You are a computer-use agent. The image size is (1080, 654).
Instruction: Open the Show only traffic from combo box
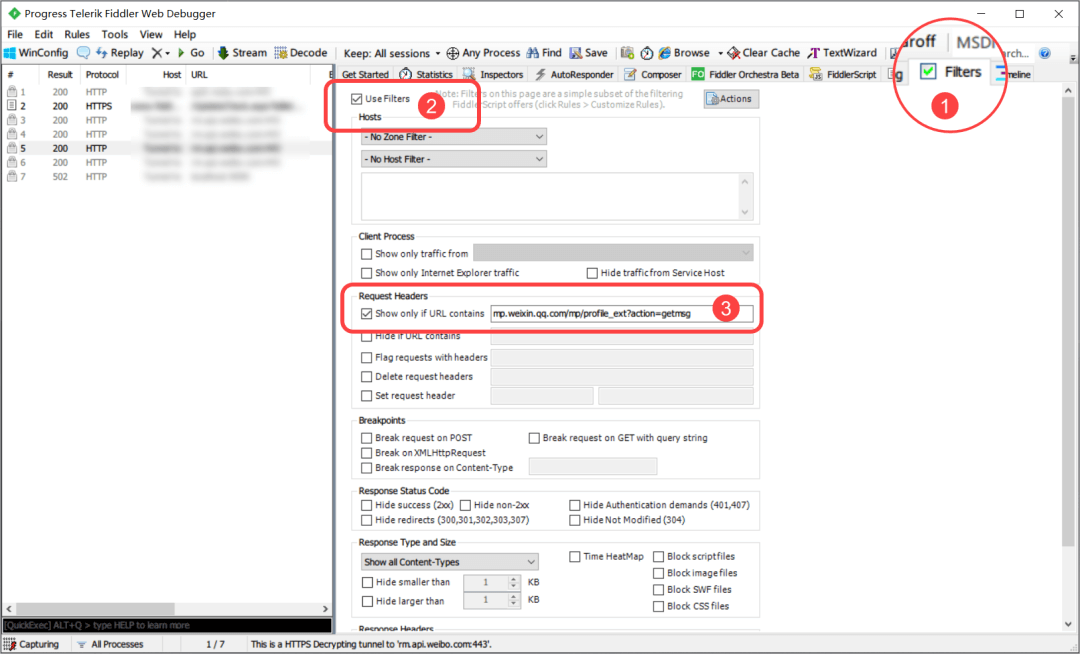click(x=613, y=253)
